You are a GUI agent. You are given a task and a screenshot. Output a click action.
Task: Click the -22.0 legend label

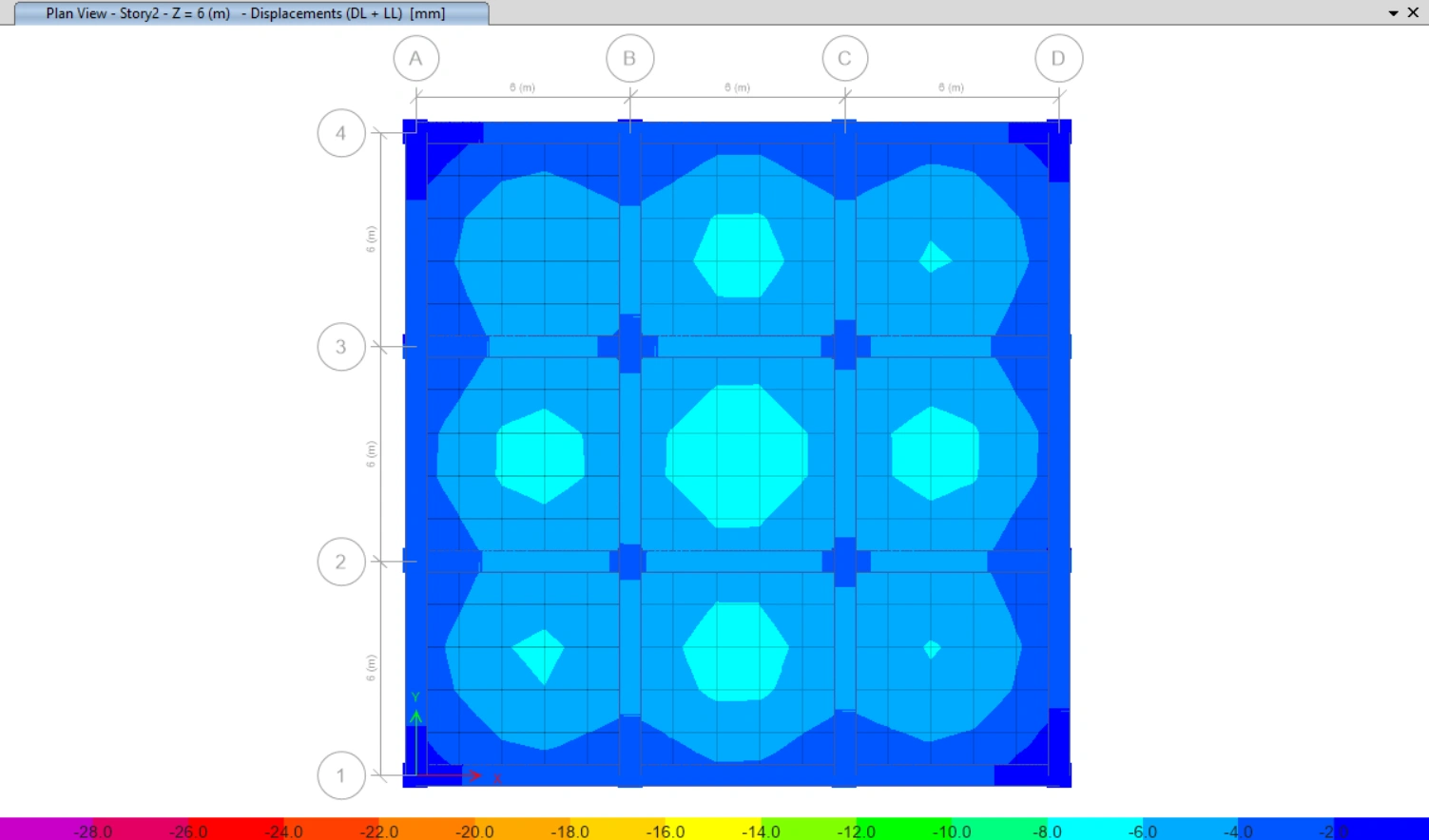[x=379, y=831]
